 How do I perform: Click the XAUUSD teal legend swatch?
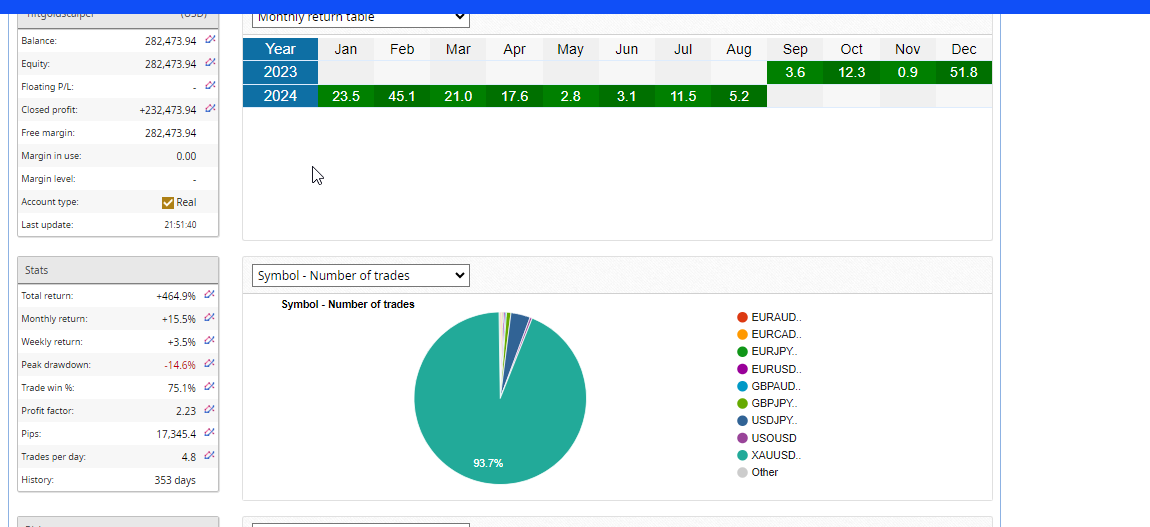(x=742, y=455)
